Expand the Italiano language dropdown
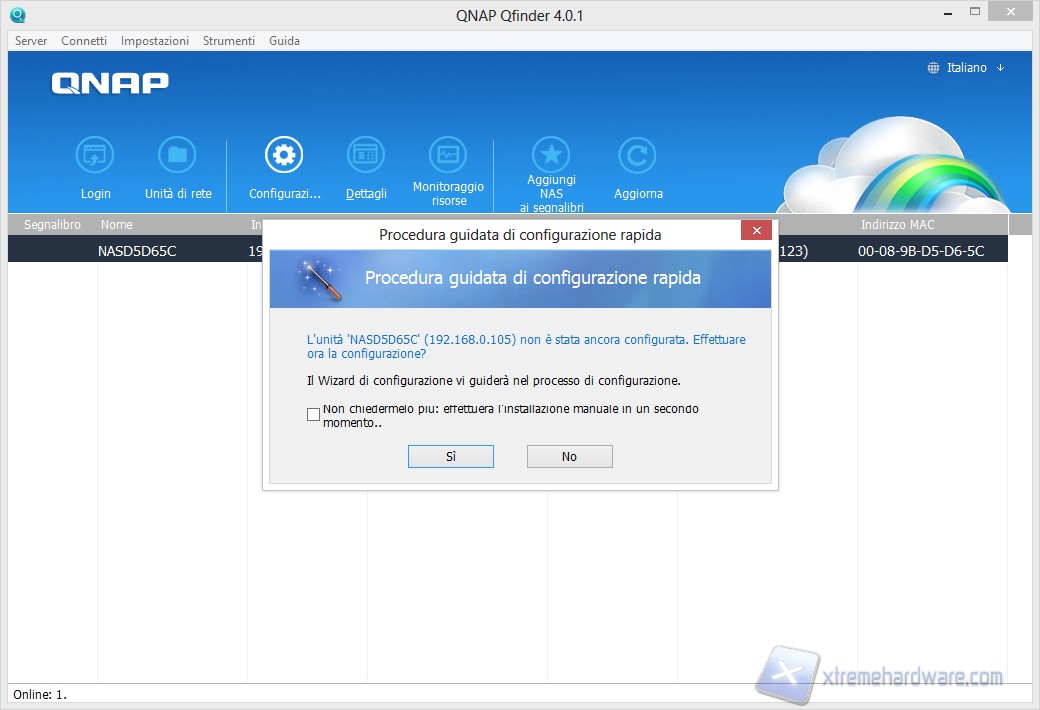The height and width of the screenshot is (710, 1040). (x=966, y=68)
